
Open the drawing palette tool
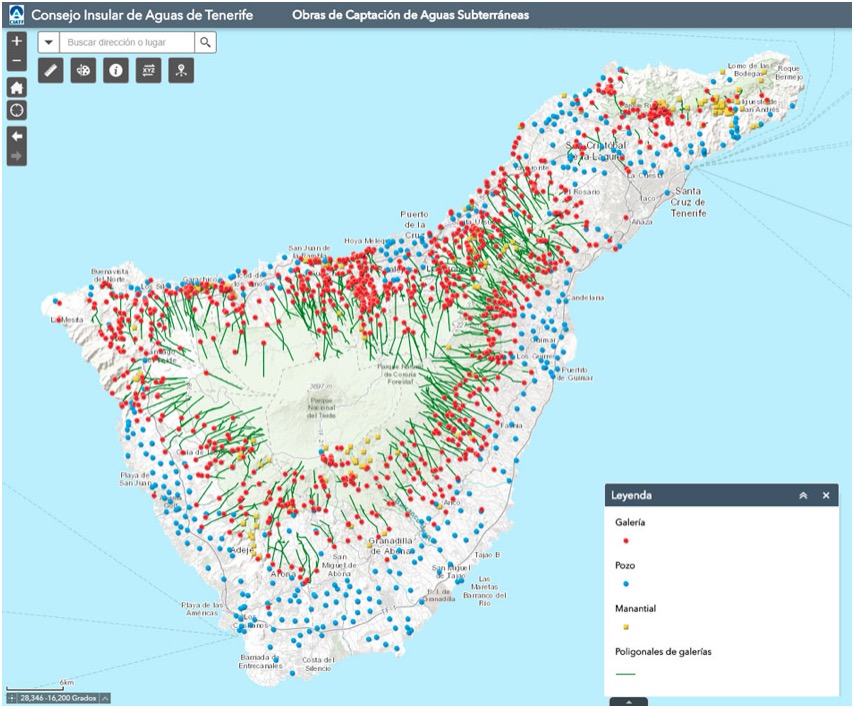click(85, 71)
